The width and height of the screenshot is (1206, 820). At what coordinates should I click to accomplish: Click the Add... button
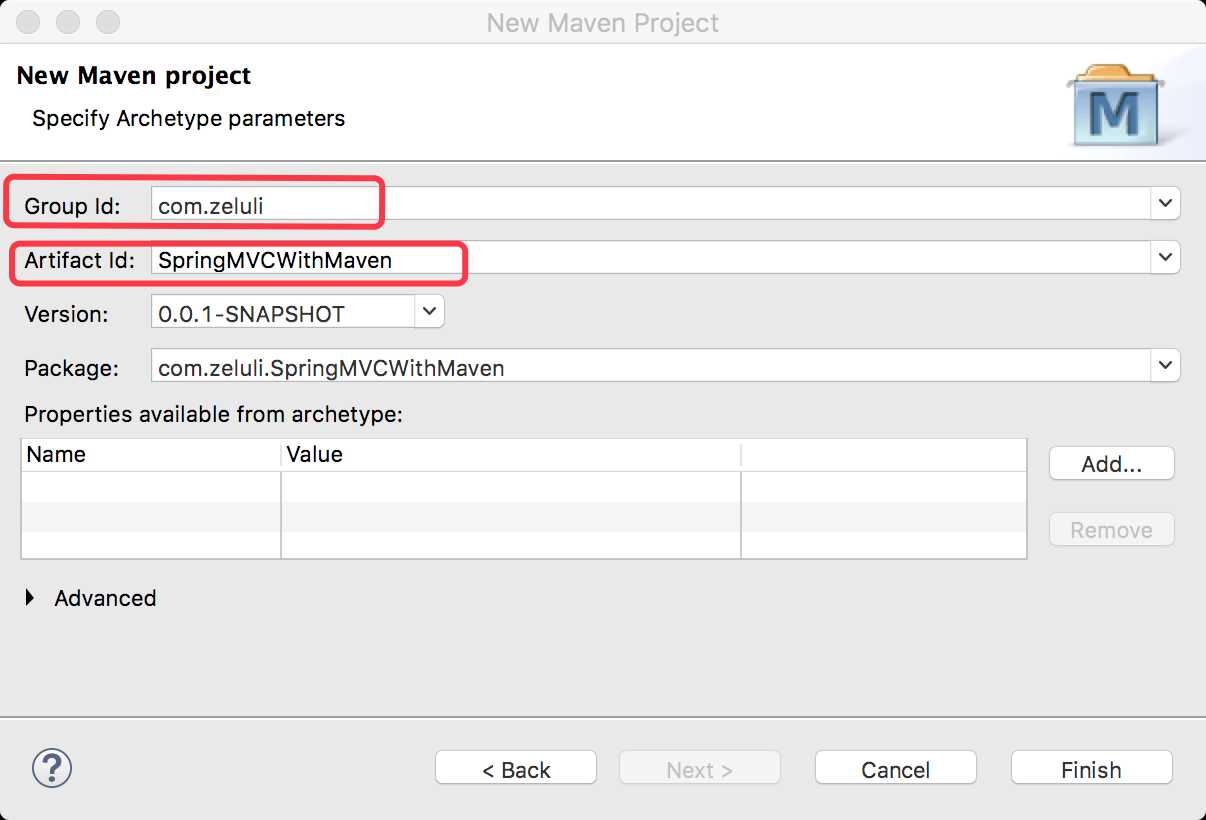(x=1111, y=463)
